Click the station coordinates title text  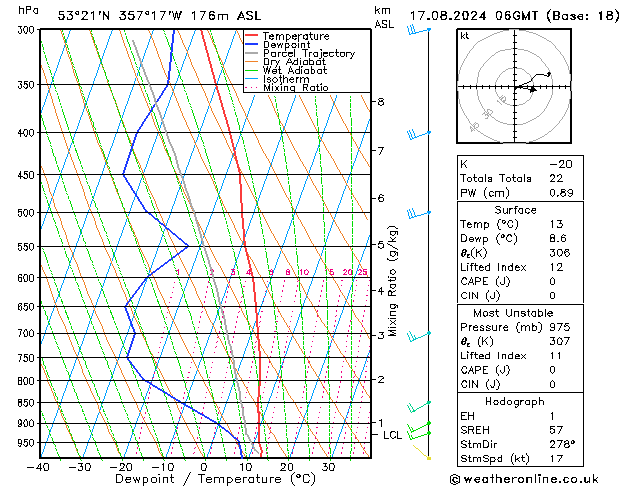pyautogui.click(x=159, y=16)
